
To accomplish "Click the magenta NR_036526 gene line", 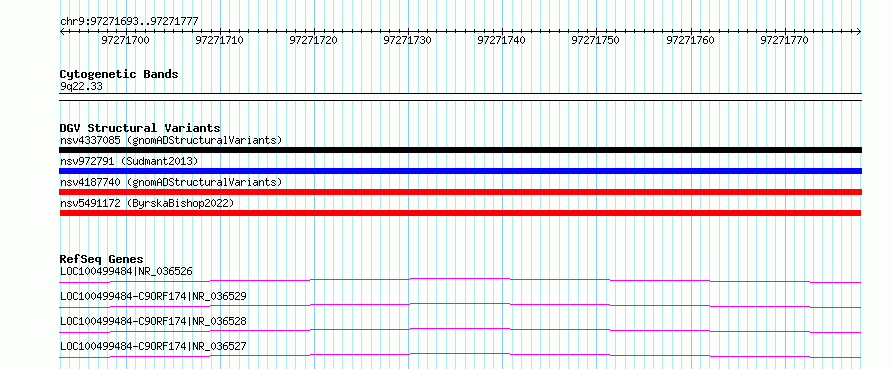I will 460,279.
